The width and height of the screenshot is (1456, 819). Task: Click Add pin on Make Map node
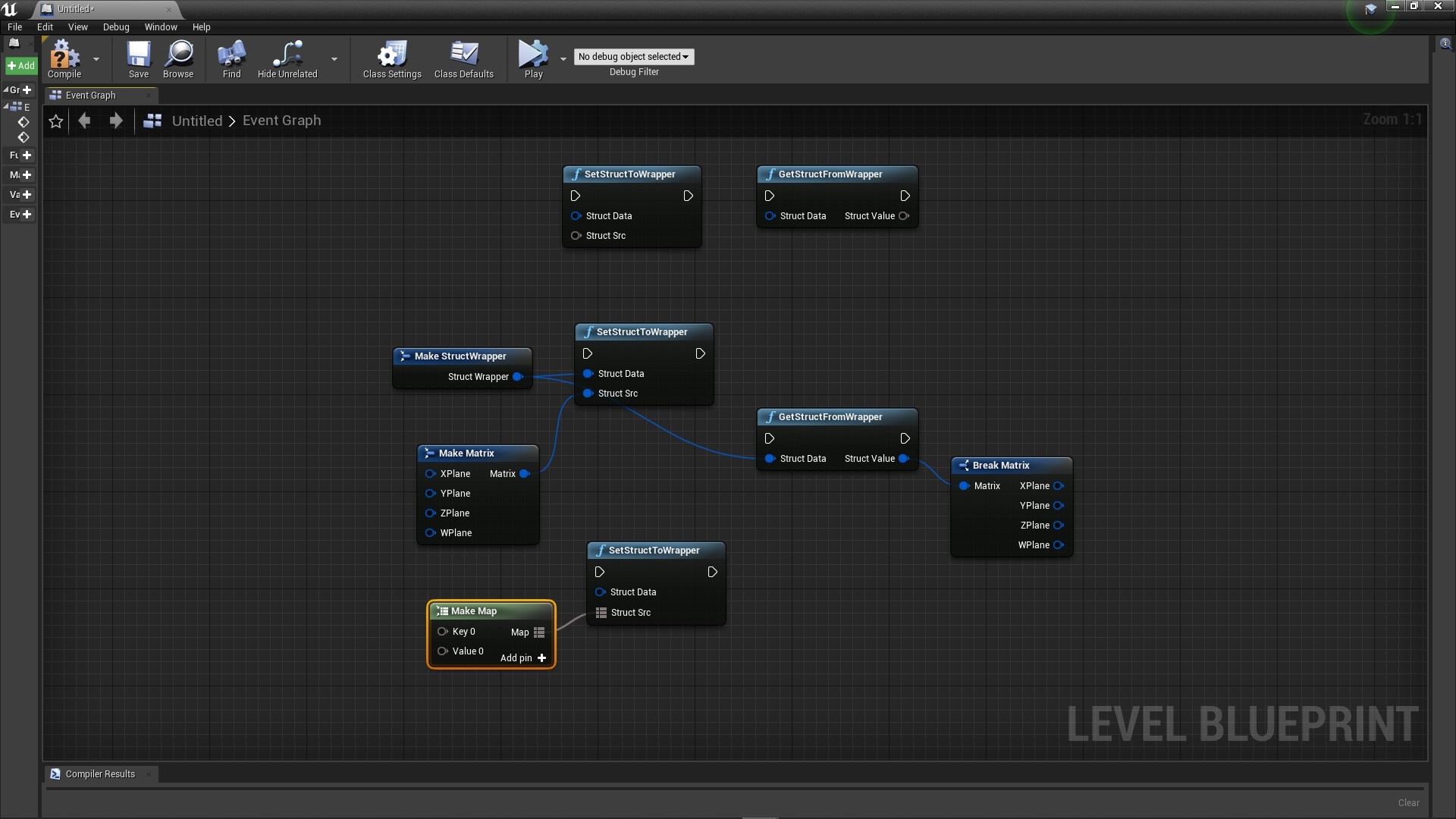523,657
